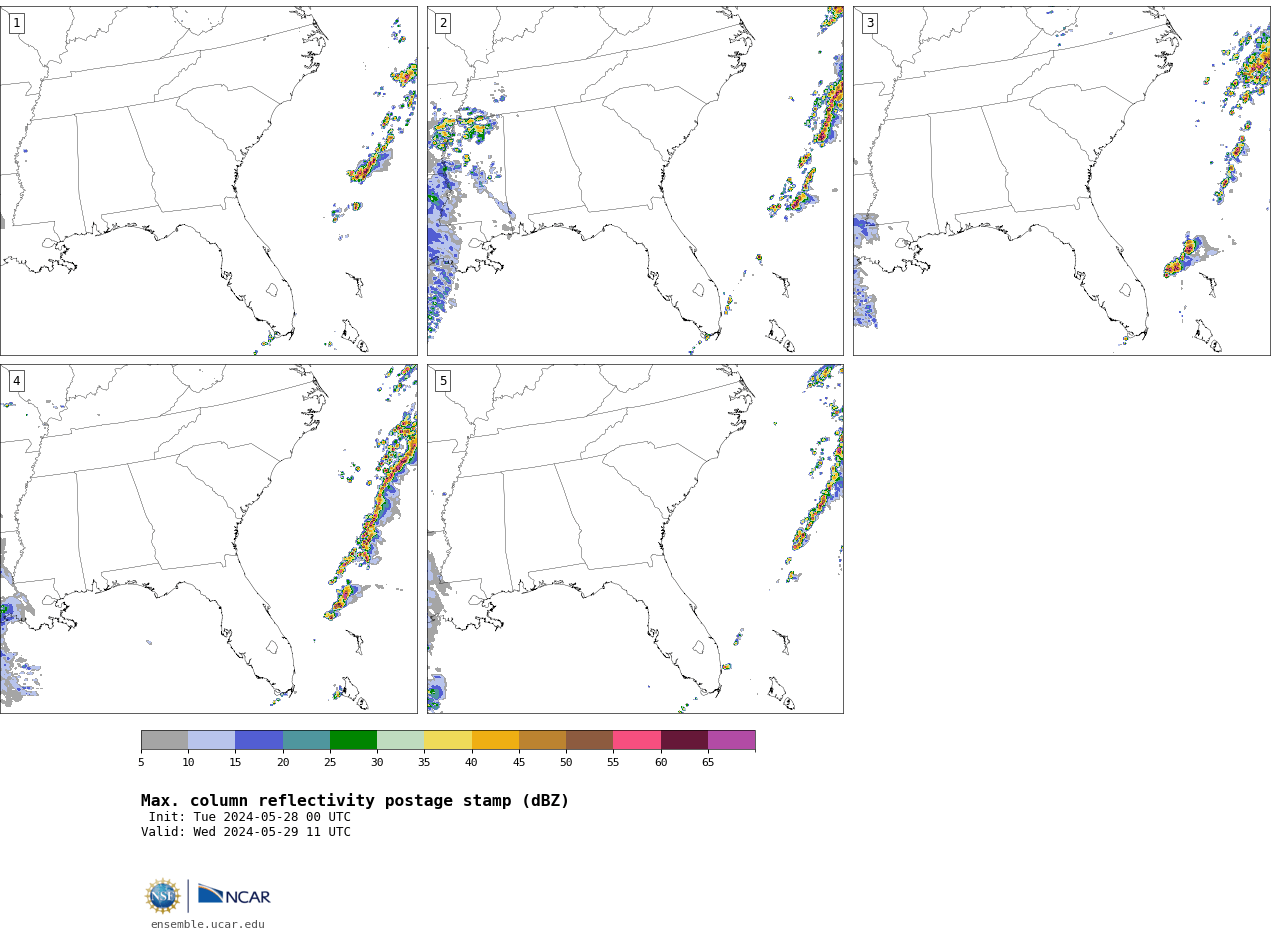This screenshot has width=1280, height=936.
Task: Open ensemble member 1 postage stamp map
Action: click(208, 181)
